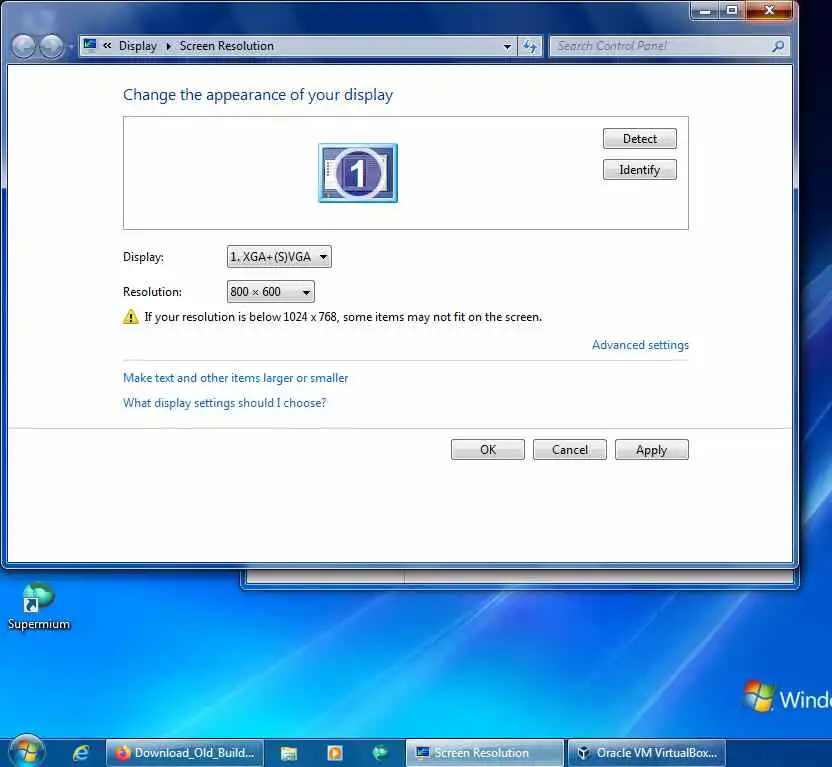Expand the arrow between Display and Screen Resolution
This screenshot has height=767, width=832.
[x=169, y=46]
